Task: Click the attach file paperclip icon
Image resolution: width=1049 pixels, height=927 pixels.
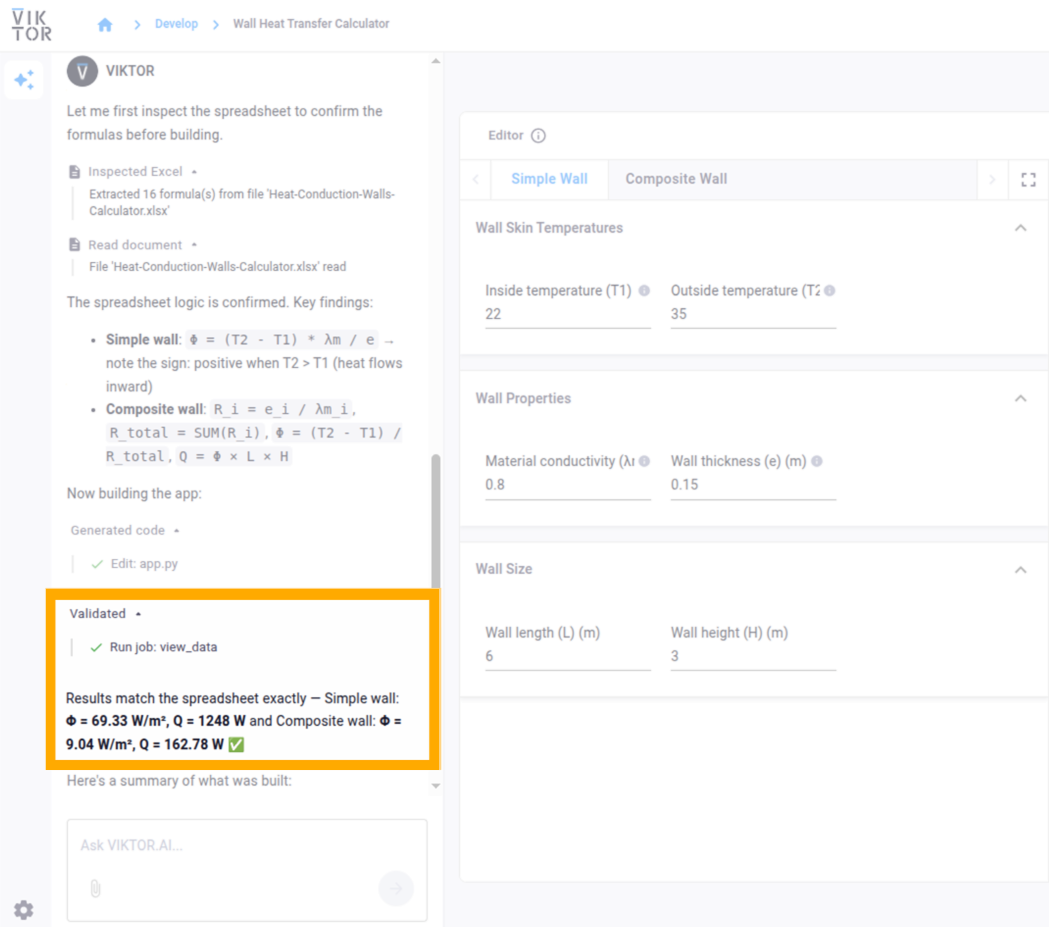Action: point(96,888)
